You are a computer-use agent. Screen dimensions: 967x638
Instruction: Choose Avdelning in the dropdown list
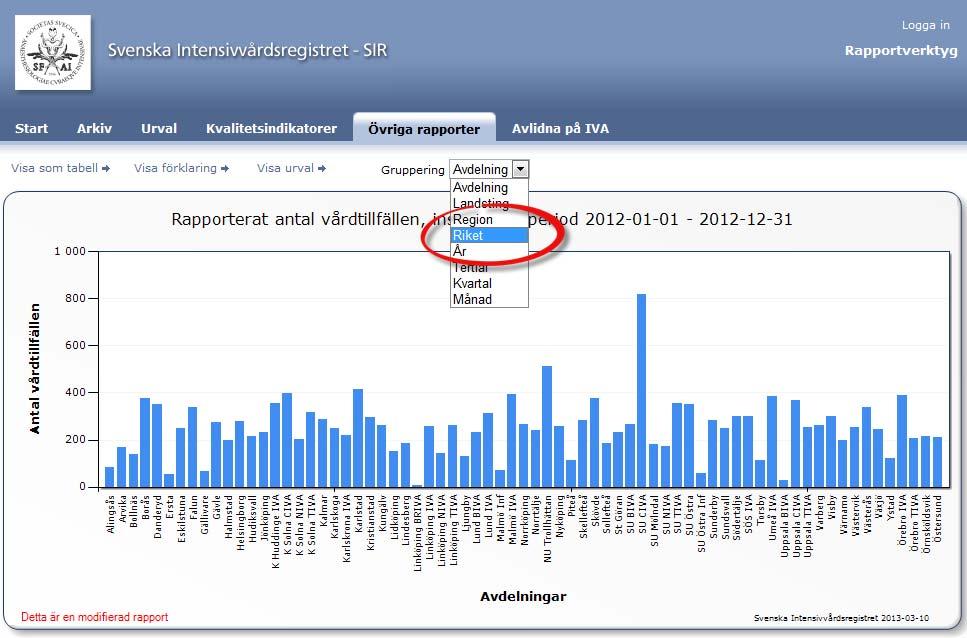pyautogui.click(x=489, y=187)
